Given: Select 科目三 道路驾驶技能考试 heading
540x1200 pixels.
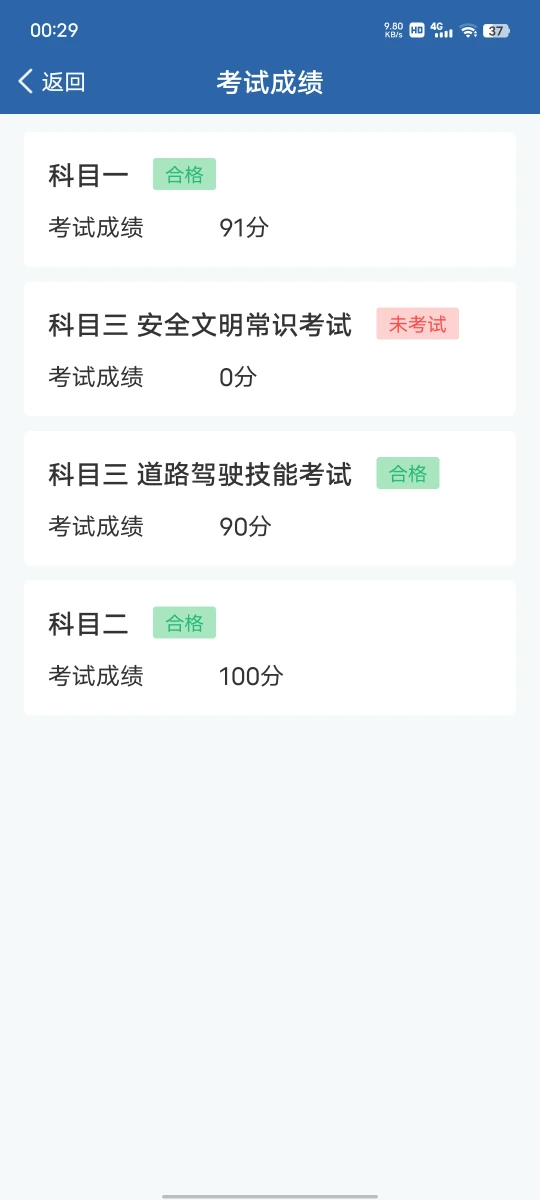Looking at the screenshot, I should (x=200, y=474).
